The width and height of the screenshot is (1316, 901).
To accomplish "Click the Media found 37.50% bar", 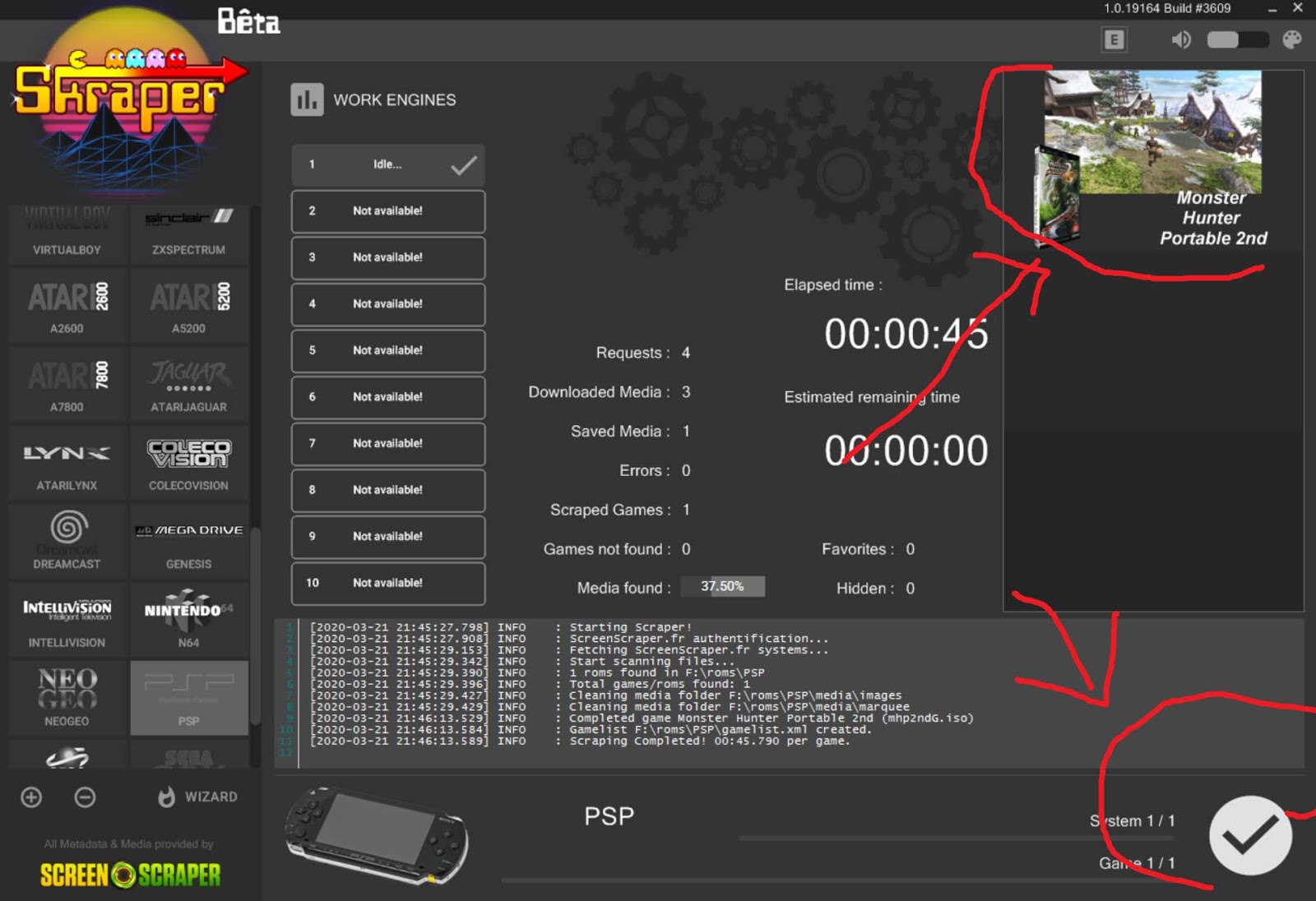I will 722,586.
